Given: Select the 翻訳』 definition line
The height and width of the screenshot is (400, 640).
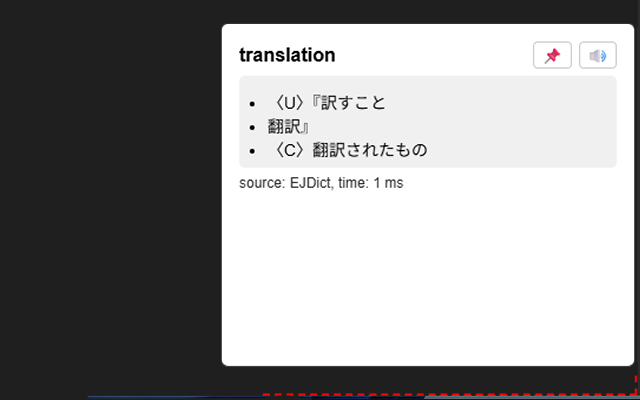Looking at the screenshot, I should [287, 126].
